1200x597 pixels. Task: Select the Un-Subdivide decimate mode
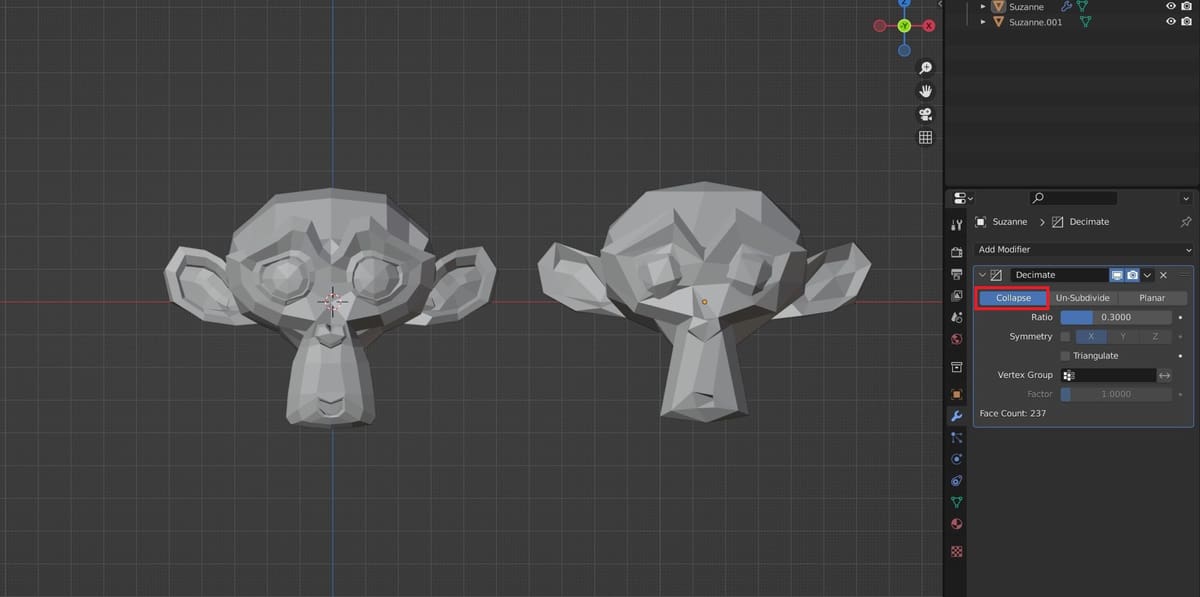pos(1082,298)
